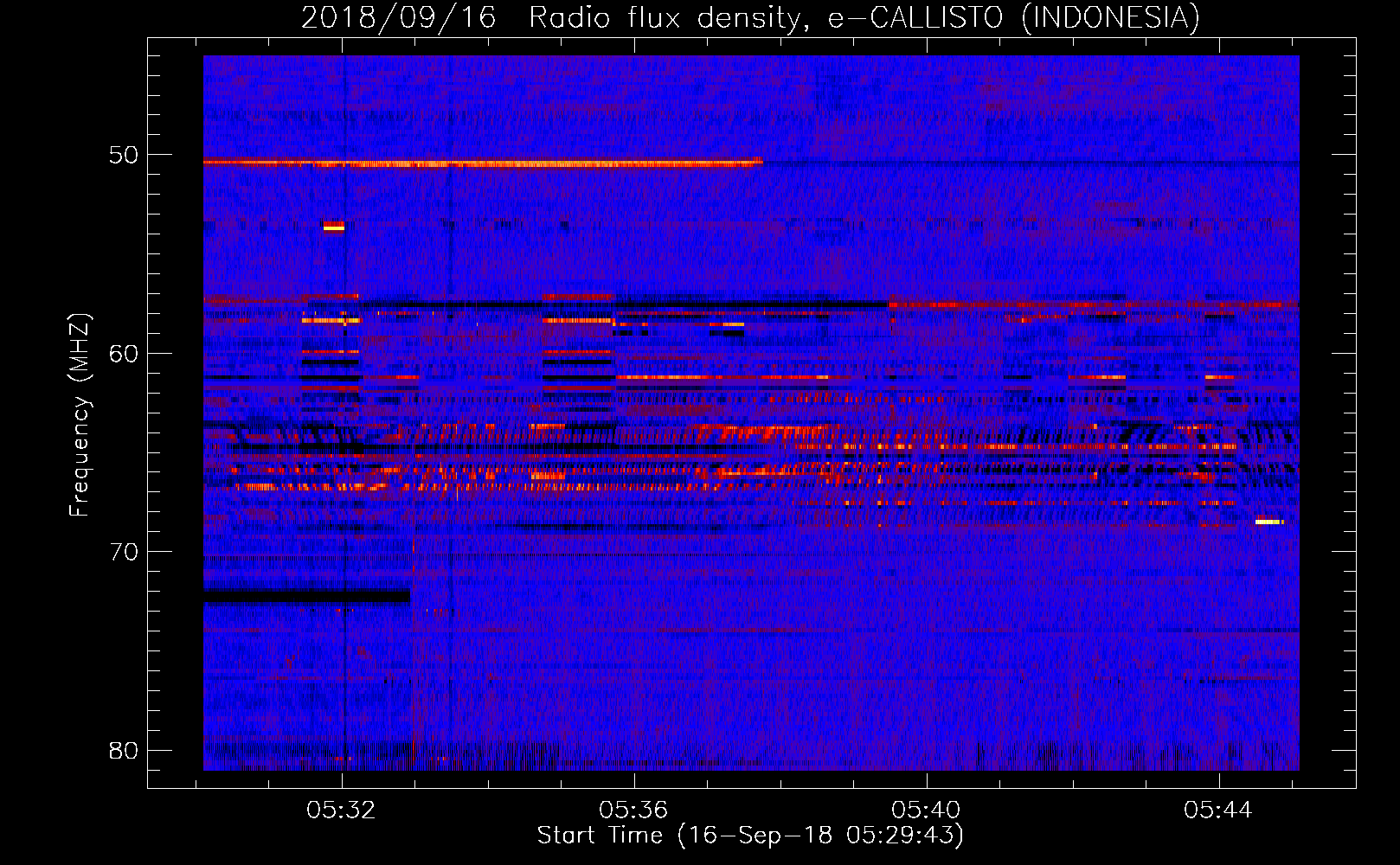The width and height of the screenshot is (1400, 865).
Task: Click the 80 MHz frequency tick label
Action: tap(124, 750)
